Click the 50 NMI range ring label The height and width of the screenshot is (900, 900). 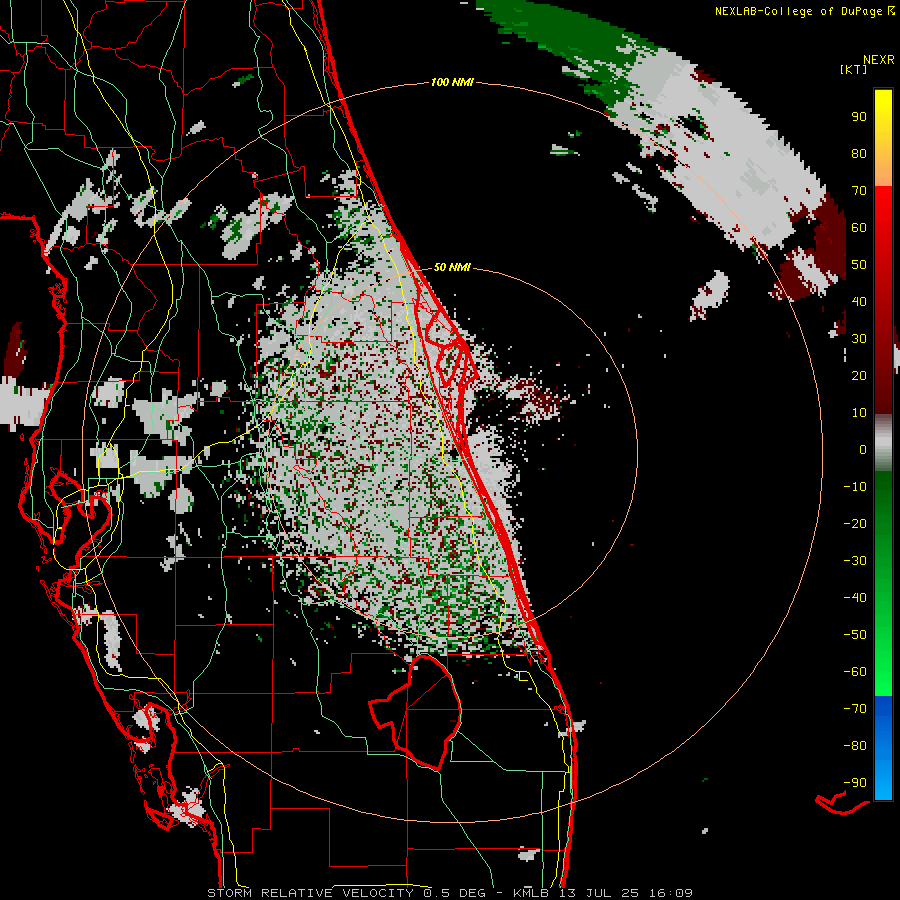(x=452, y=267)
